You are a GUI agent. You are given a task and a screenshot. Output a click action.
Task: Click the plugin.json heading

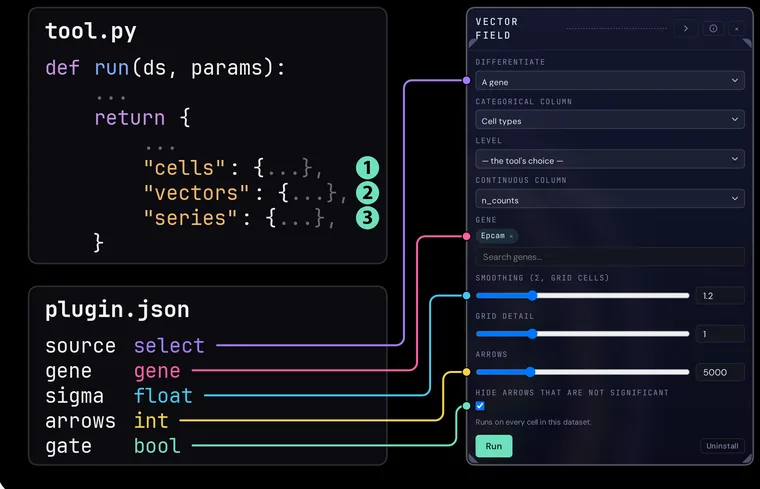click(117, 310)
